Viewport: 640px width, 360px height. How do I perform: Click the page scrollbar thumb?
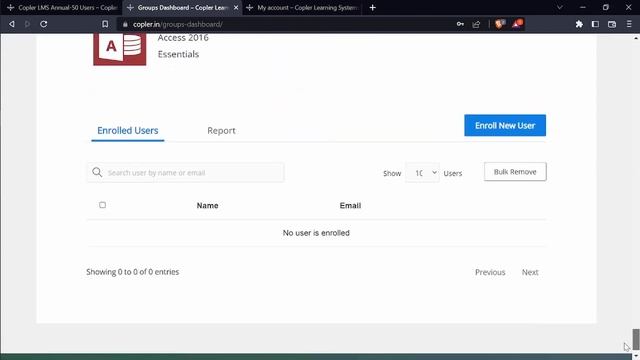[636, 339]
